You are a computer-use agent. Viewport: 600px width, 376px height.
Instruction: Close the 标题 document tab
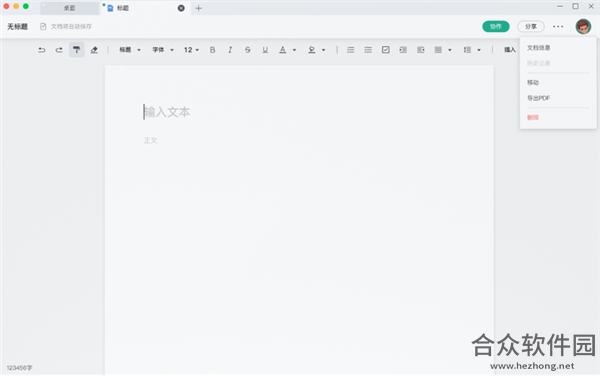point(181,8)
